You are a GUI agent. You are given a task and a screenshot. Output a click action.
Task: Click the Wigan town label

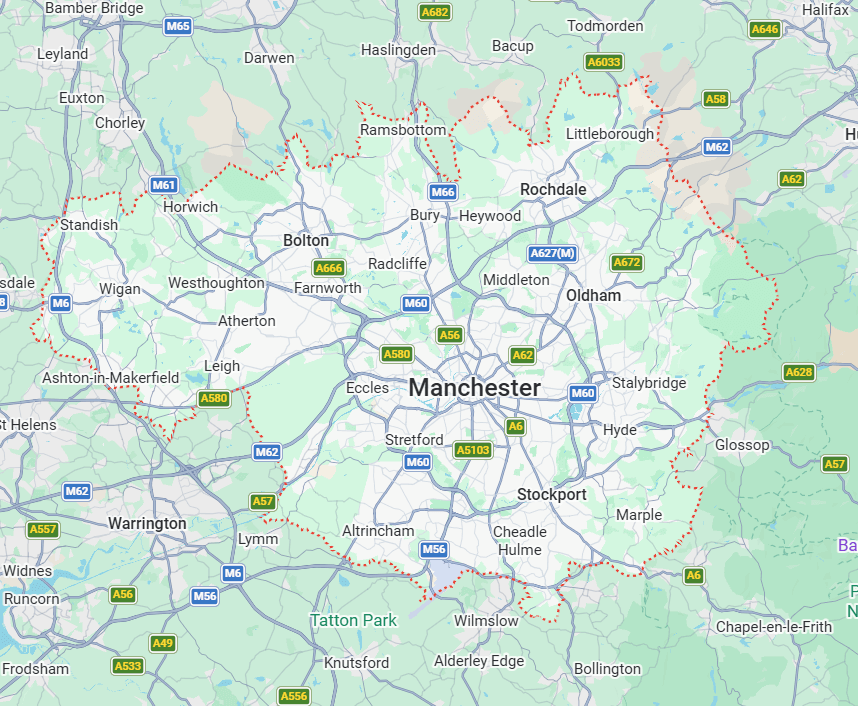120,289
